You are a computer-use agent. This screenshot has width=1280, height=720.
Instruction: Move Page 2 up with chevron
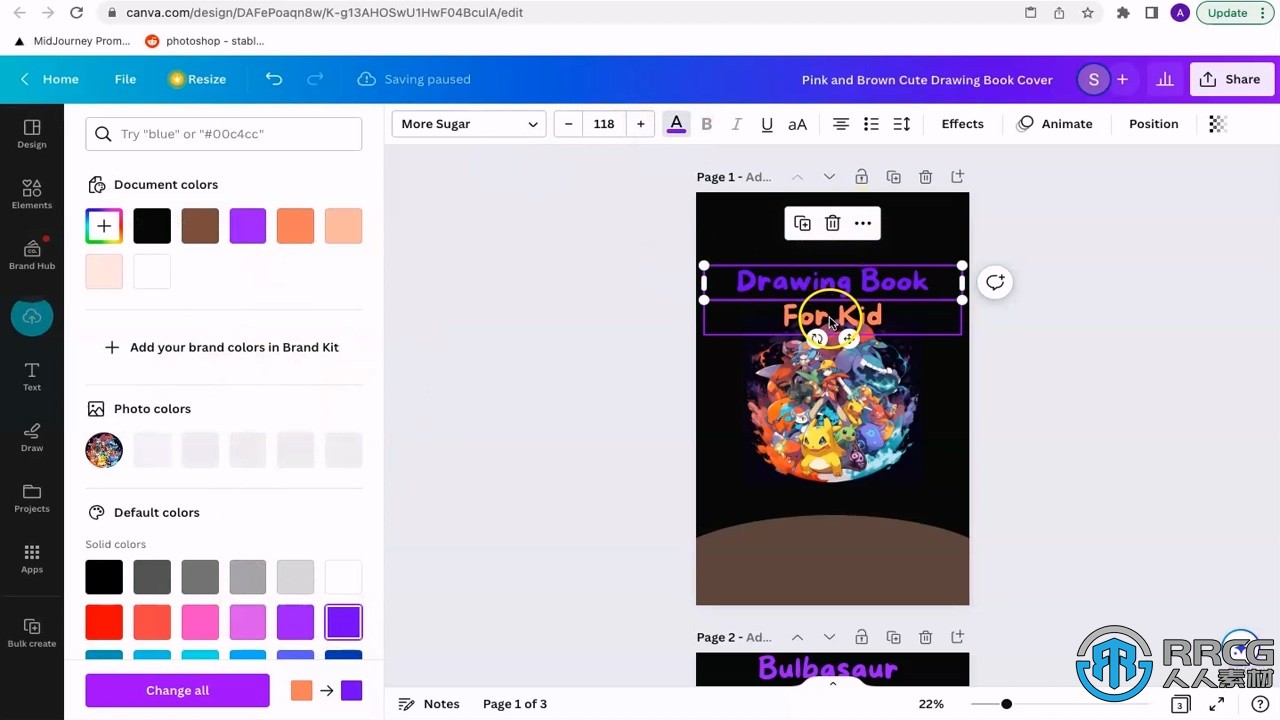point(797,637)
